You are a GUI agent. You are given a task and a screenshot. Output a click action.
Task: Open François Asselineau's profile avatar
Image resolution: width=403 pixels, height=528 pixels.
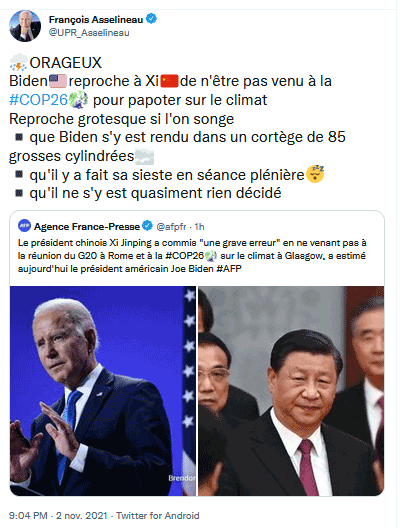[25, 26]
